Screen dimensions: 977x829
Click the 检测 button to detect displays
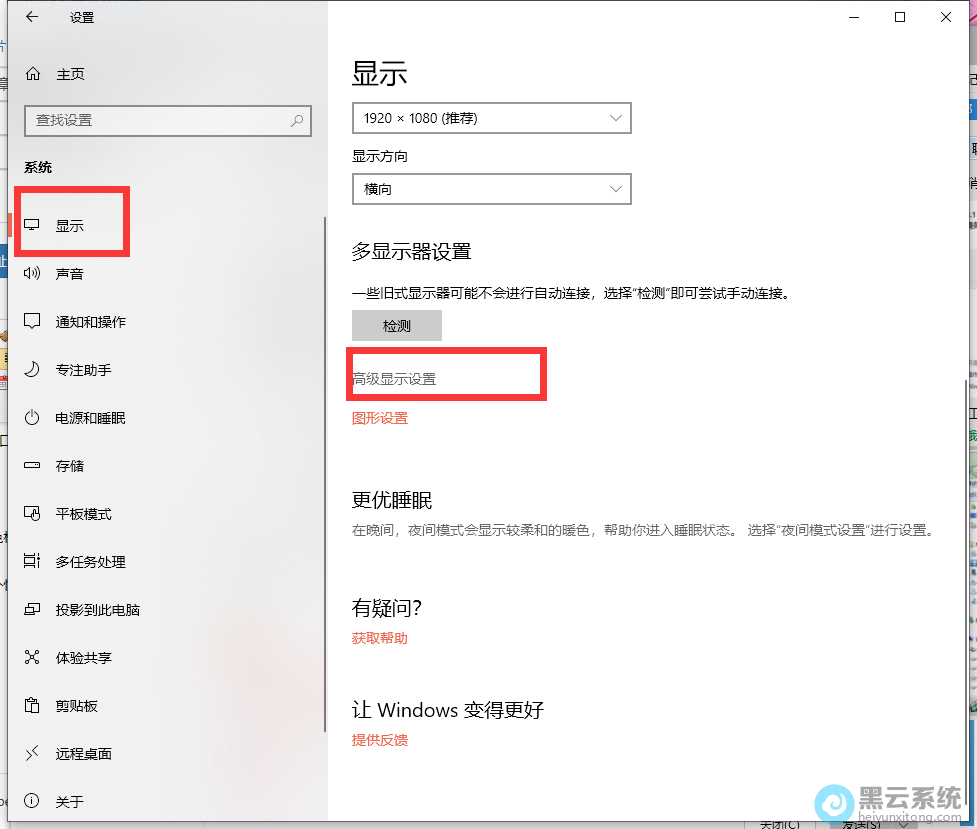[x=396, y=325]
